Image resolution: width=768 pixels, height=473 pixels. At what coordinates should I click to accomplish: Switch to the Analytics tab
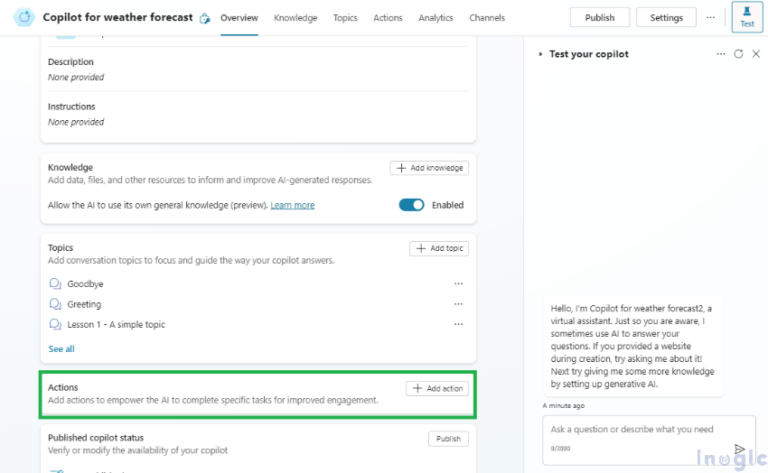(x=435, y=18)
